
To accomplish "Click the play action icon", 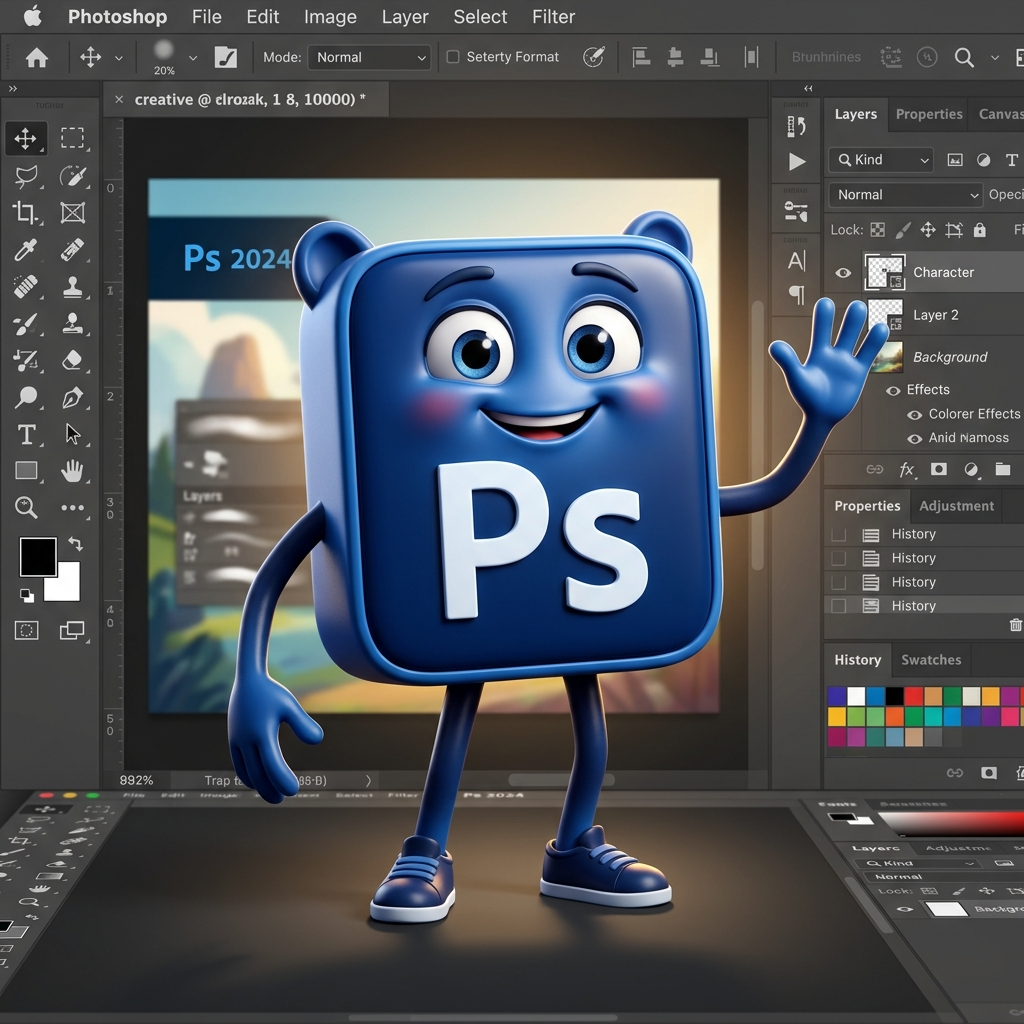I will tap(797, 161).
